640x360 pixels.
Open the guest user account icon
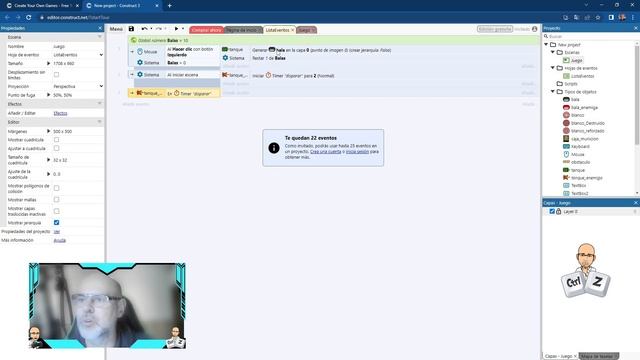(534, 29)
